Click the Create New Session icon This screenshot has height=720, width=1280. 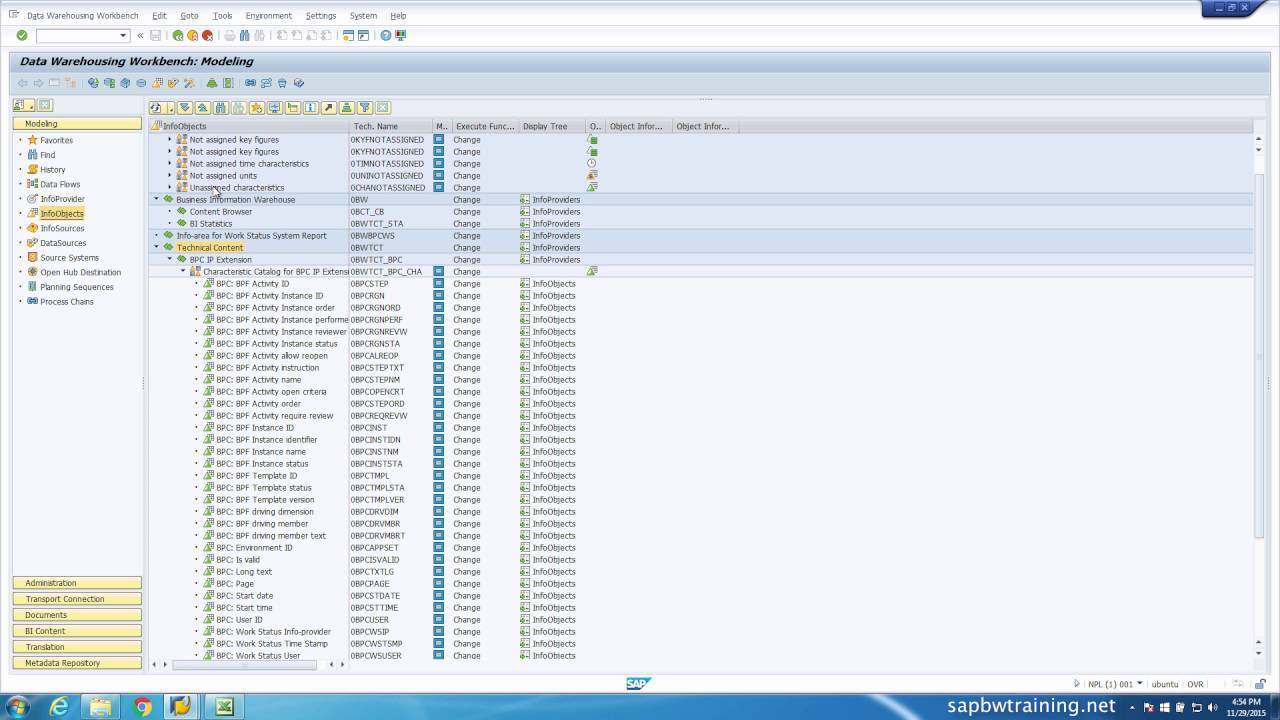(348, 35)
